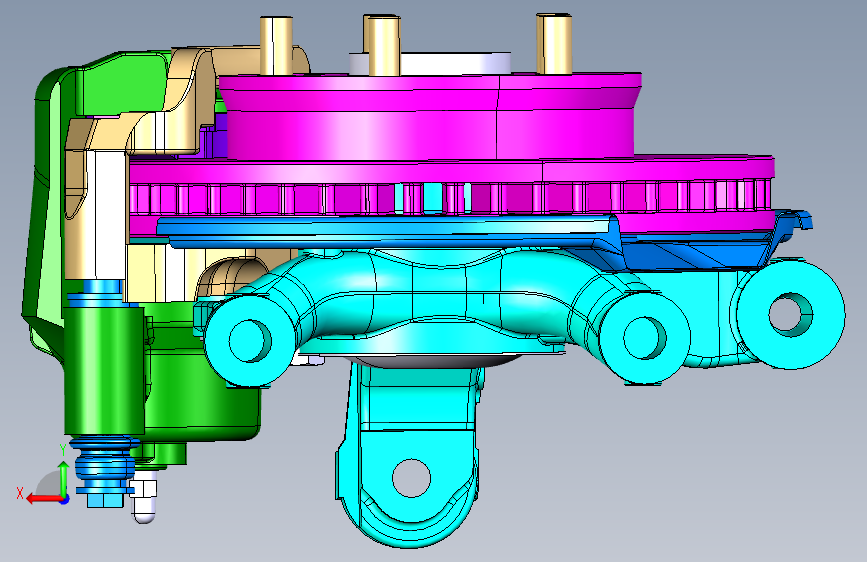The image size is (867, 562).
Task: Click the red X axis arrow of triad
Action: click(x=43, y=499)
